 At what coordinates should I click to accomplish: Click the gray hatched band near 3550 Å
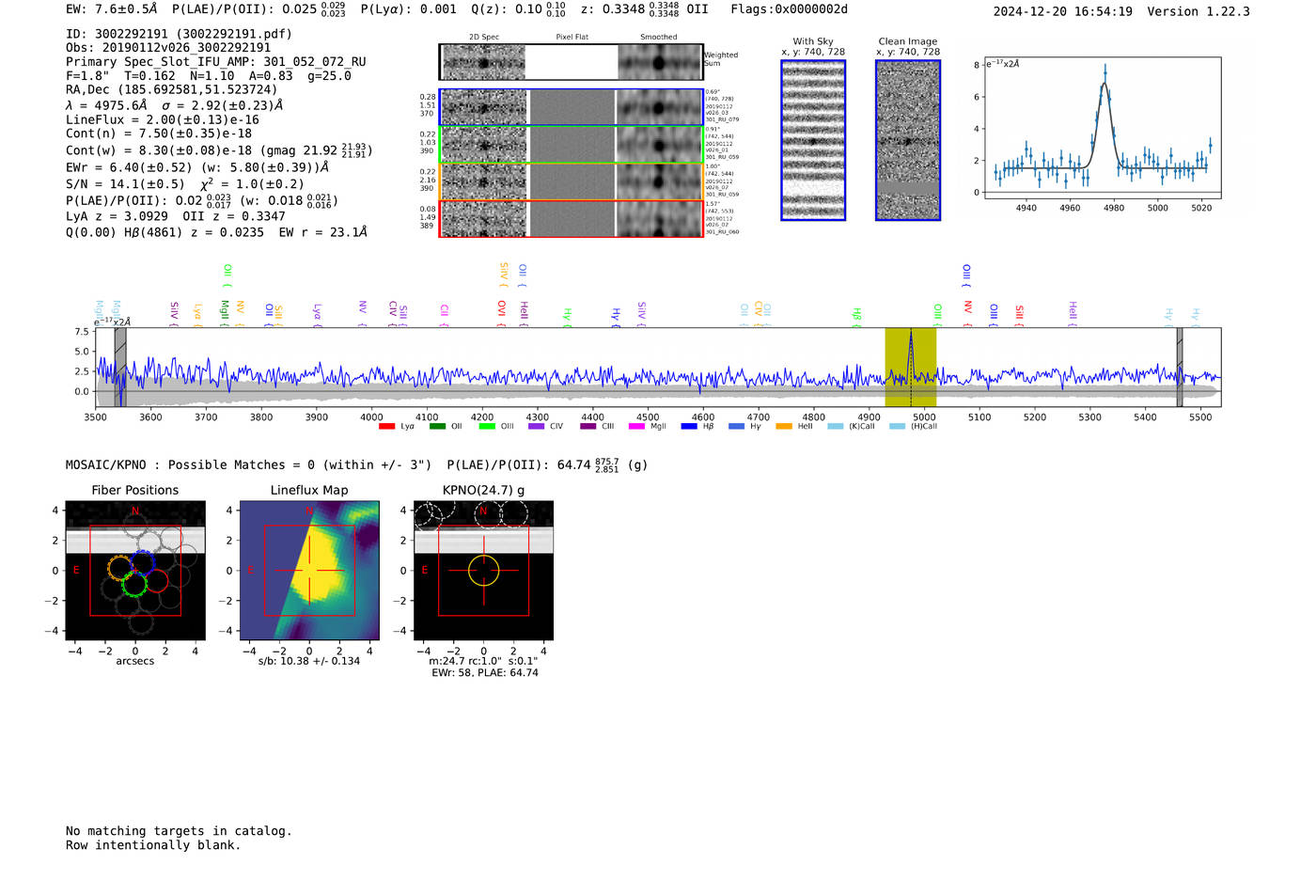click(120, 368)
